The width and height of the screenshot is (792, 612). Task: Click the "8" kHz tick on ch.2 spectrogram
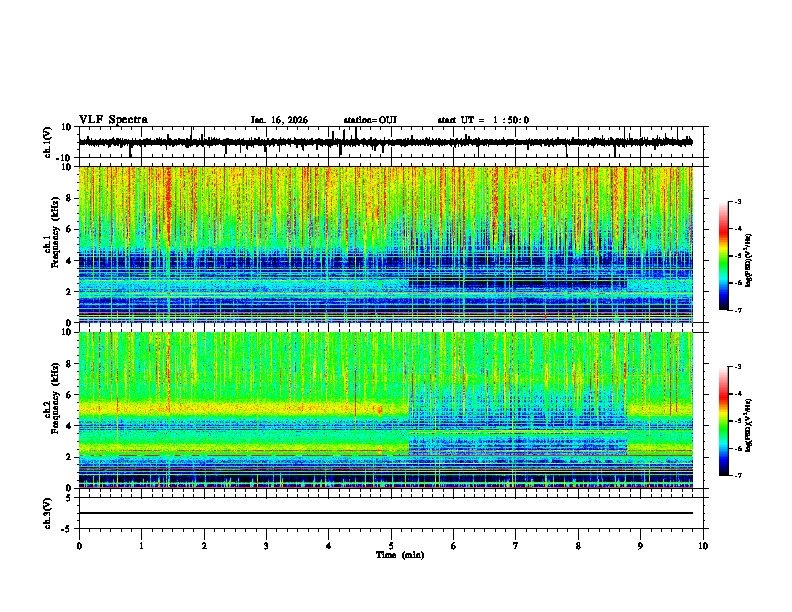[69, 364]
